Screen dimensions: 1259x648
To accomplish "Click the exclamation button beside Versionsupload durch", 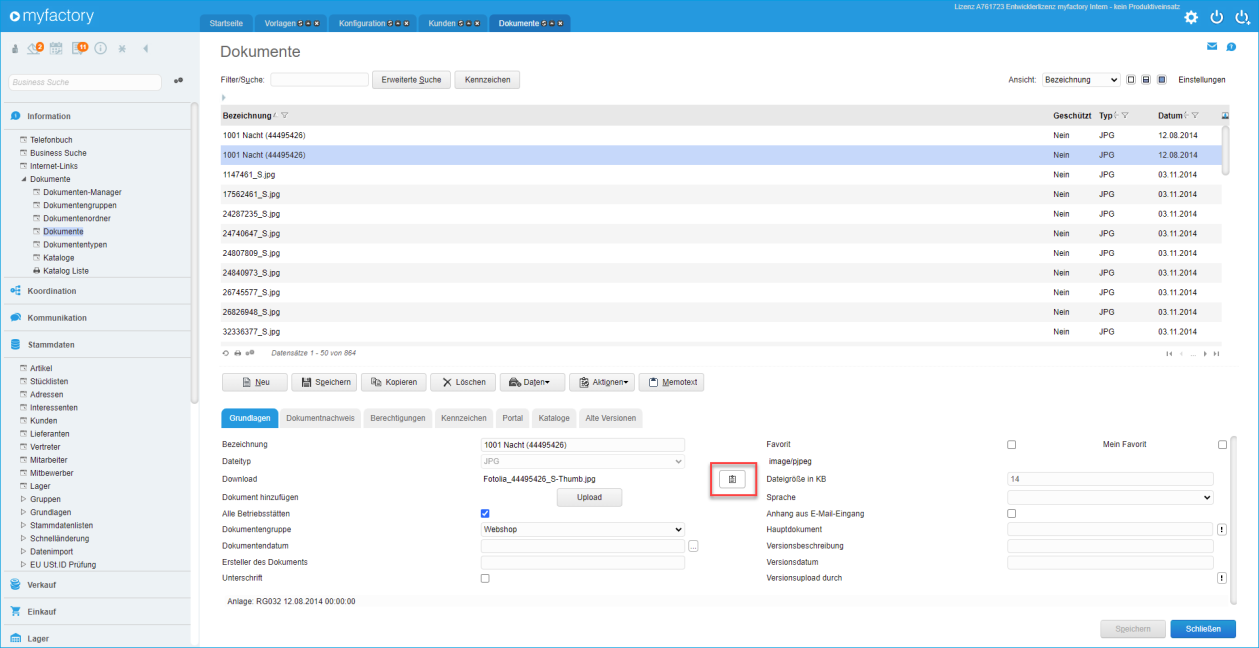I will [1222, 578].
